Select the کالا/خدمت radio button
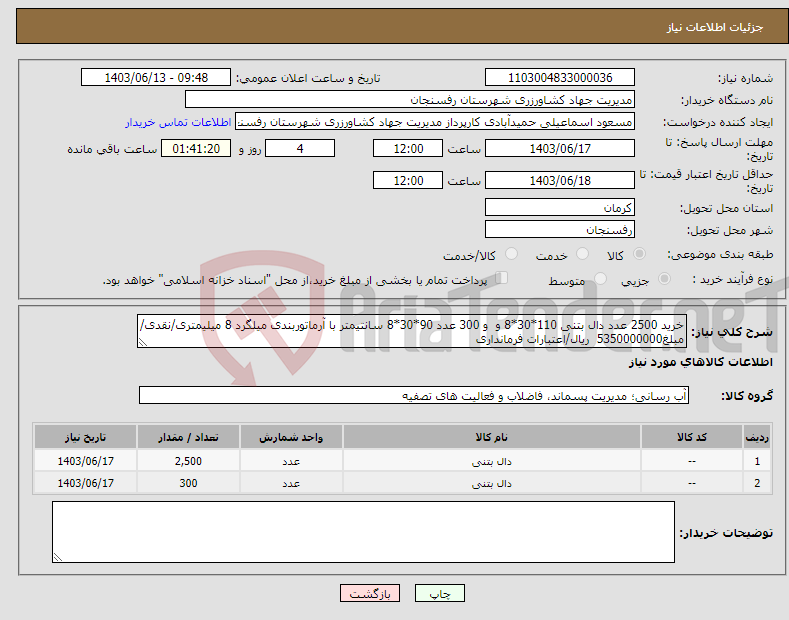The width and height of the screenshot is (789, 620). pos(511,254)
